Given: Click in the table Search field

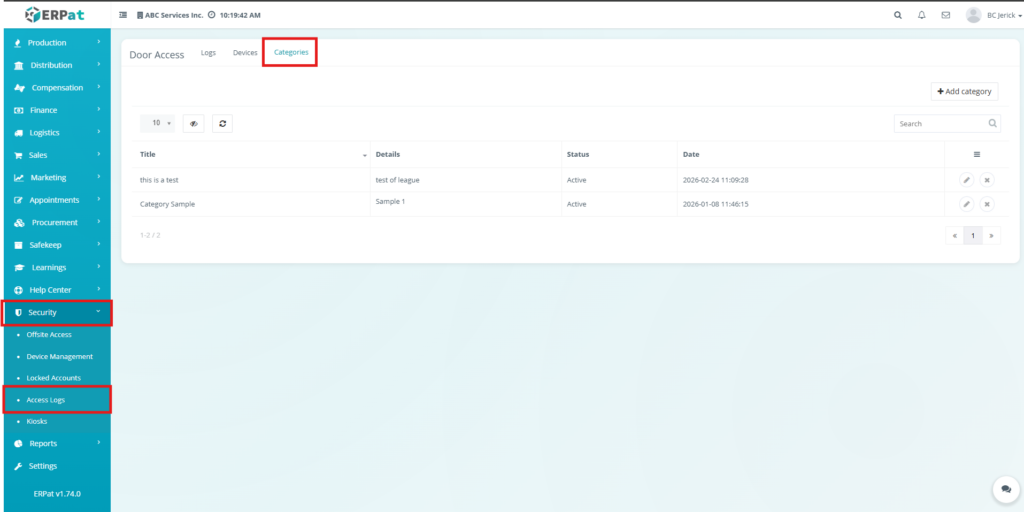Looking at the screenshot, I should tap(940, 124).
